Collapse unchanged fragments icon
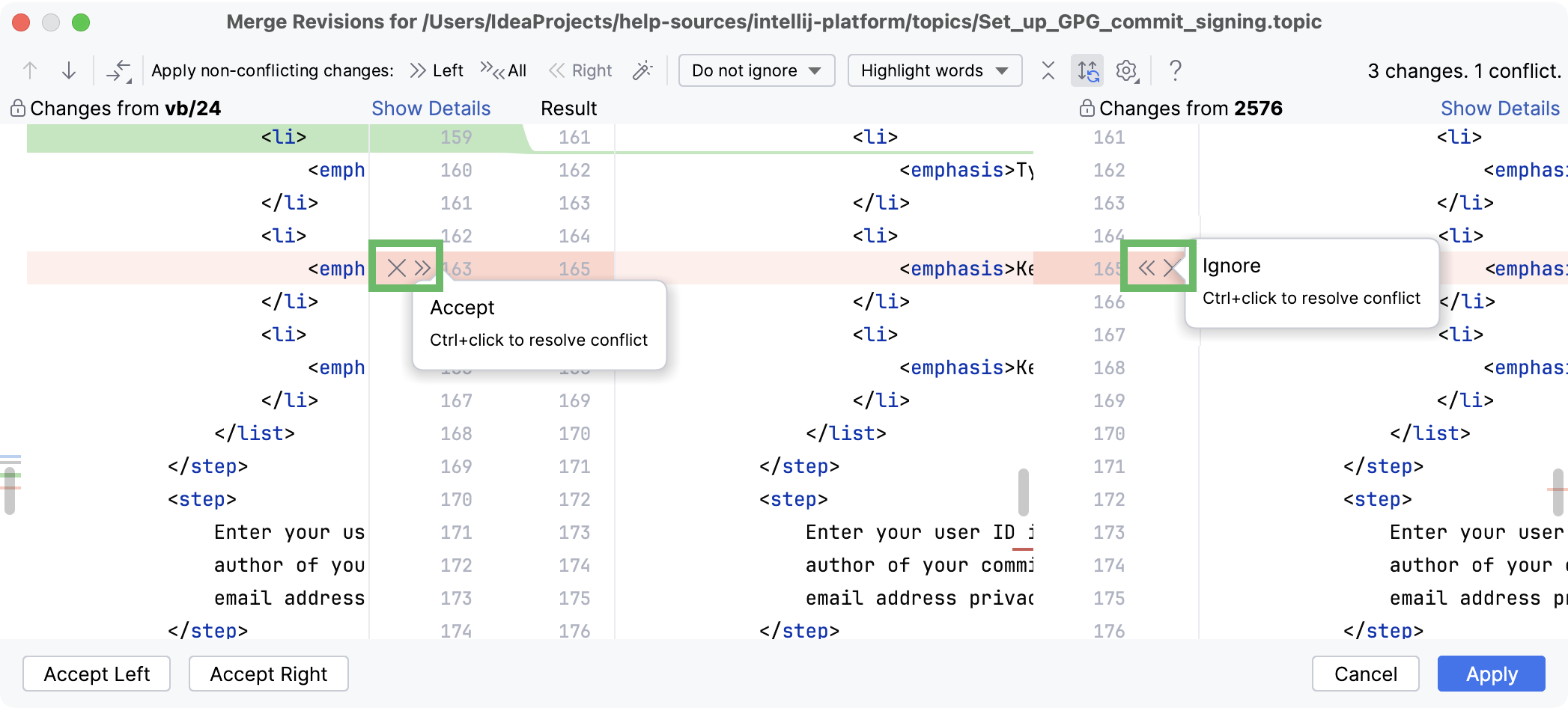The height and width of the screenshot is (708, 1568). (1048, 70)
